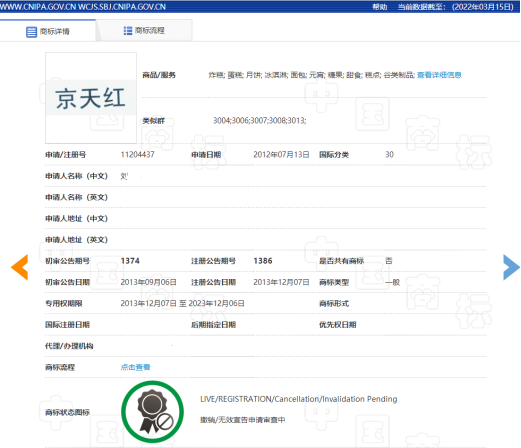Select application date 2012年07月13日
The image size is (521, 448).
click(x=281, y=155)
